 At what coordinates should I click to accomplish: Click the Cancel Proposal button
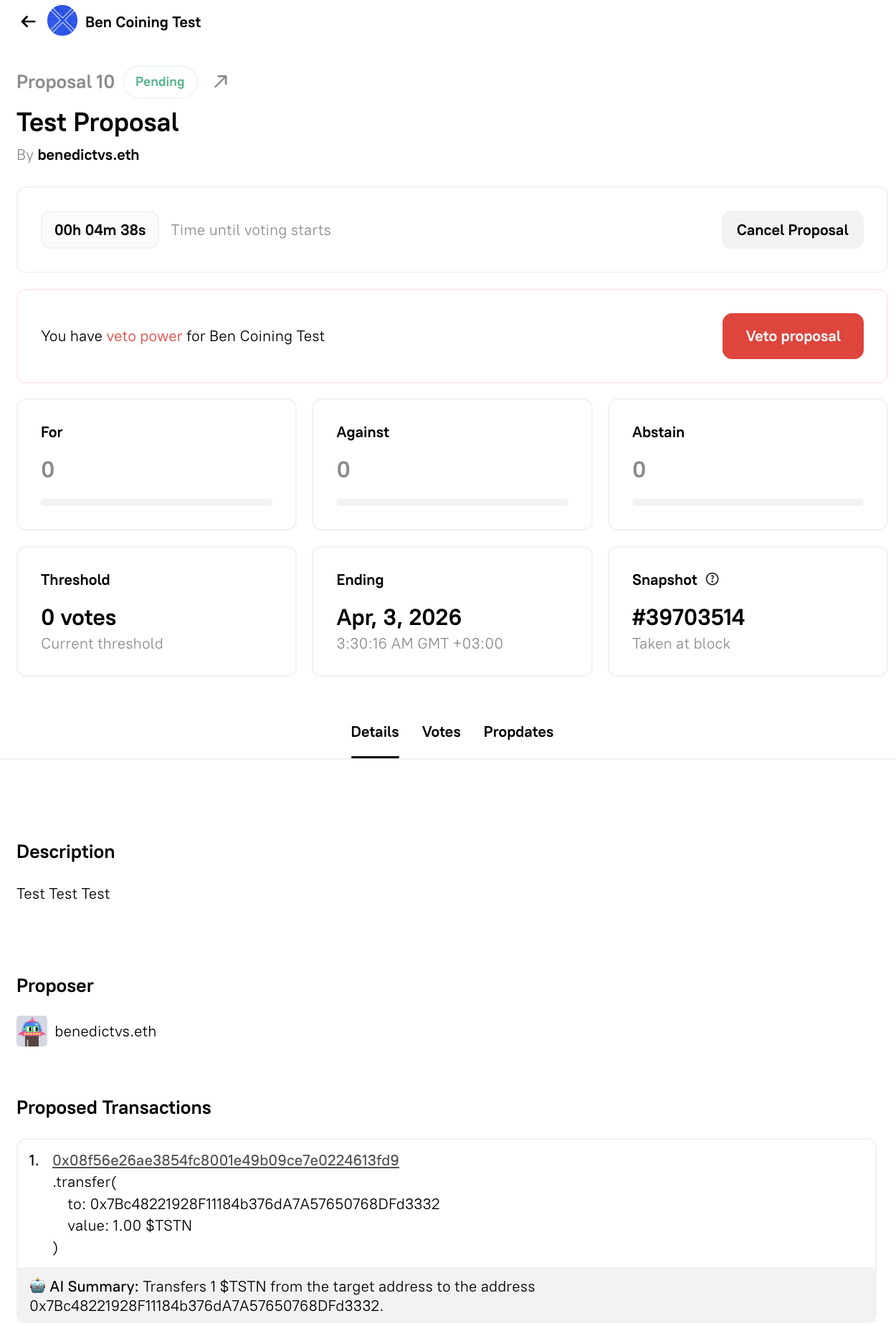[x=792, y=229]
